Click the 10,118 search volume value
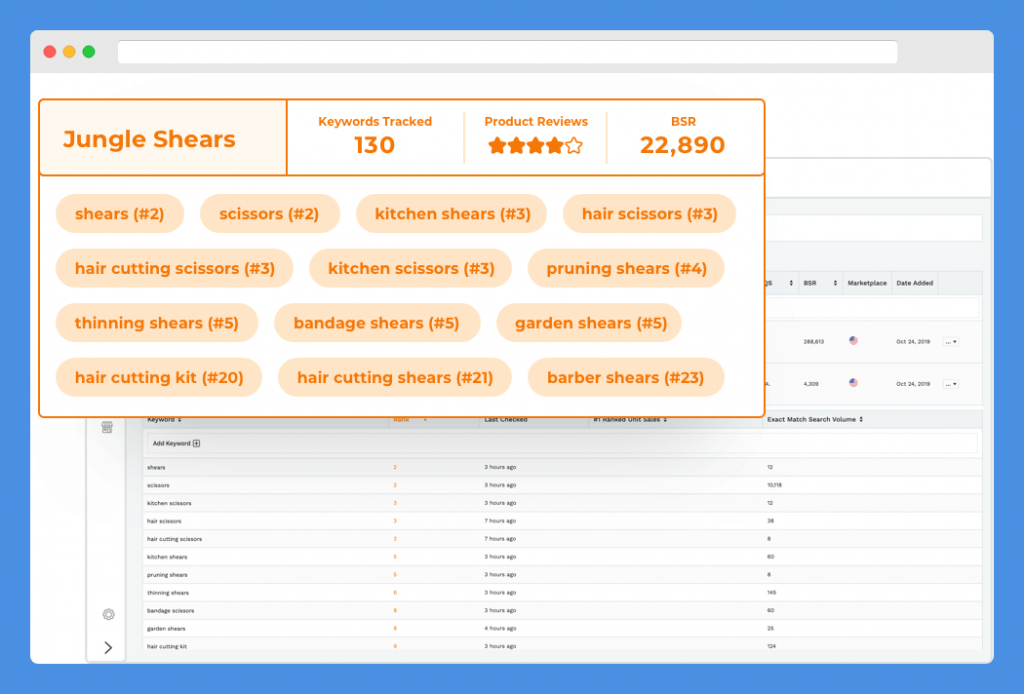 coord(774,485)
